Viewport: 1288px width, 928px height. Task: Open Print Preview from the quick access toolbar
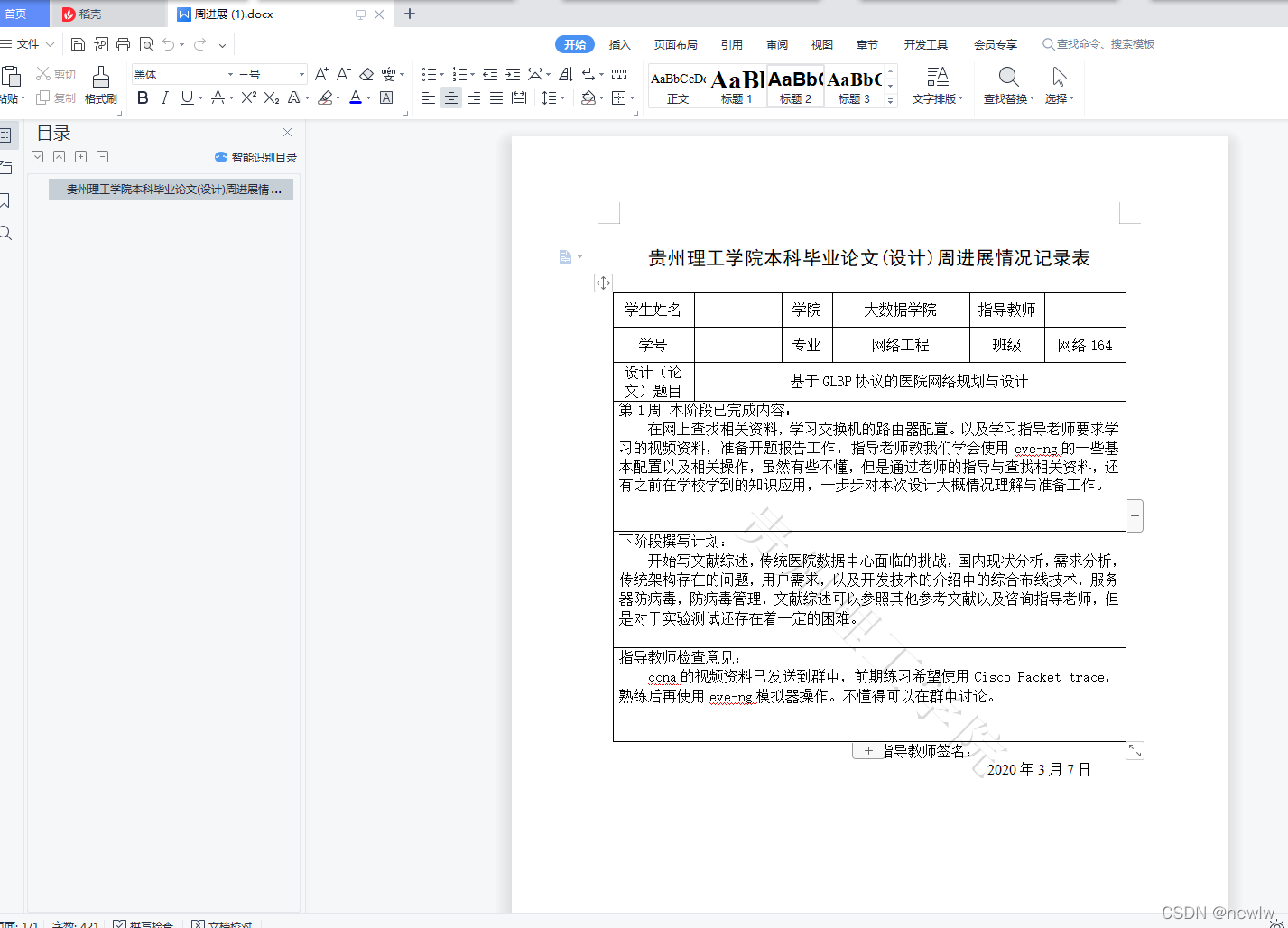point(145,43)
